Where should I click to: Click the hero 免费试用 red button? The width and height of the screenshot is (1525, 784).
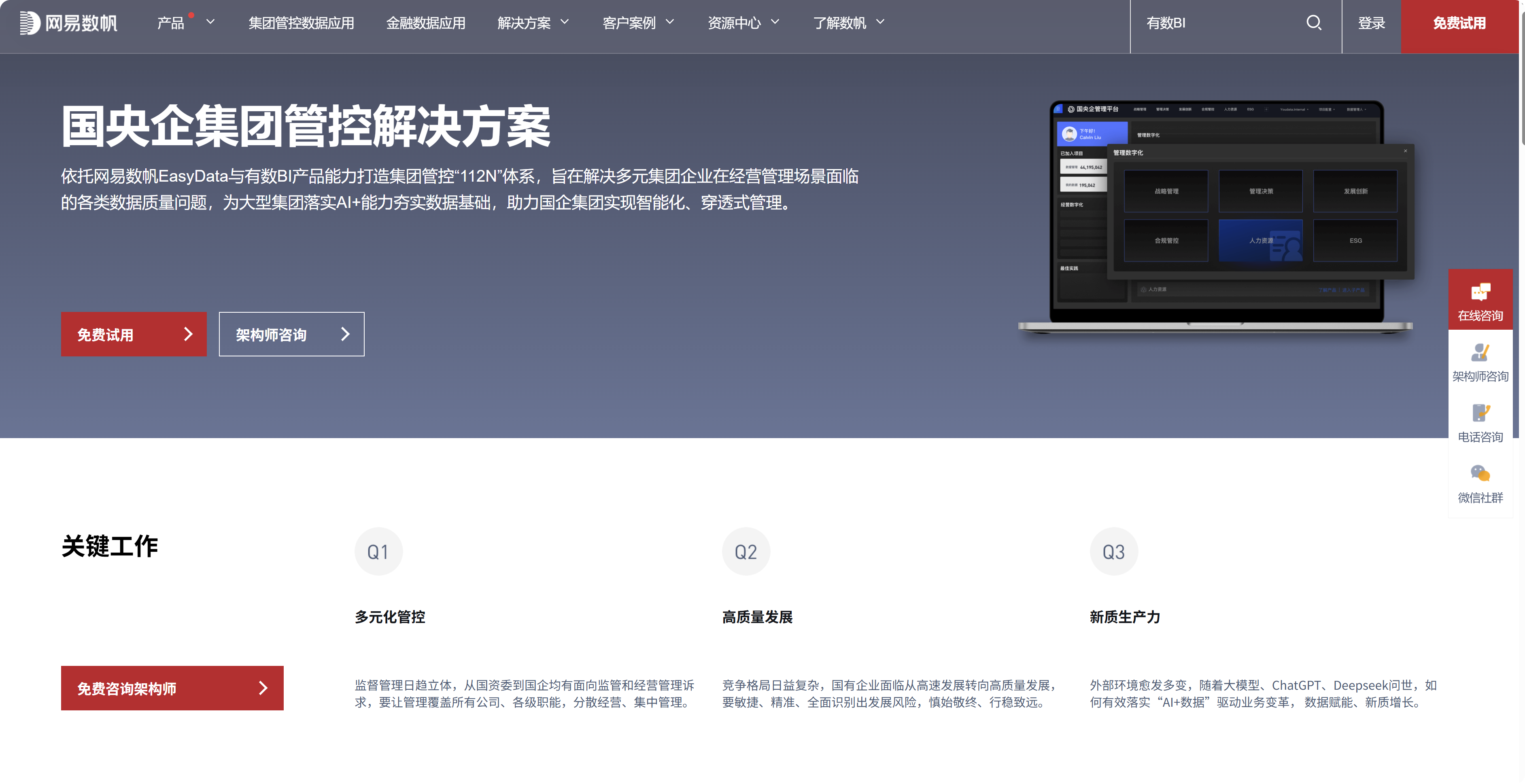coord(134,334)
